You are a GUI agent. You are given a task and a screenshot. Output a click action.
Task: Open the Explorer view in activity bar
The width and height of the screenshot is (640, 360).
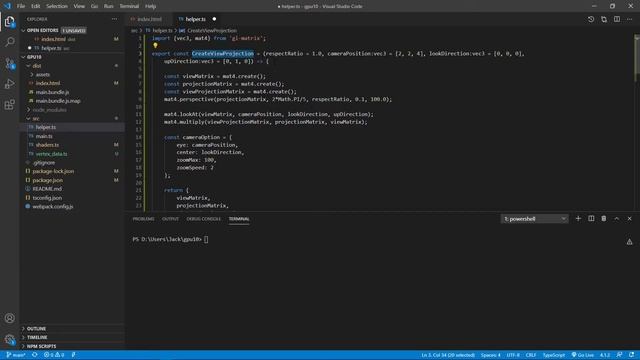click(x=9, y=22)
